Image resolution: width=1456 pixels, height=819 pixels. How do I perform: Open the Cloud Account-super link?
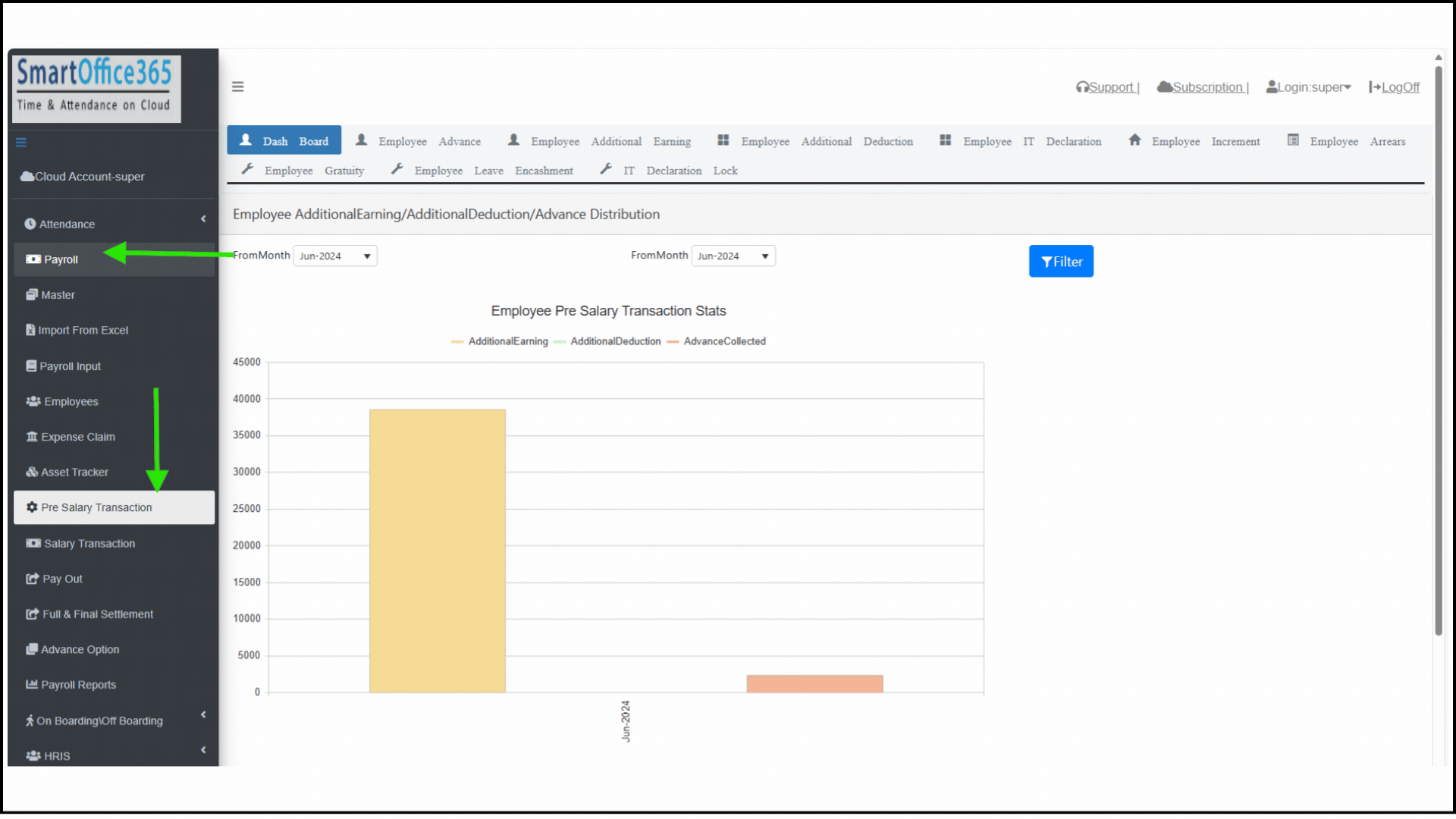(82, 176)
